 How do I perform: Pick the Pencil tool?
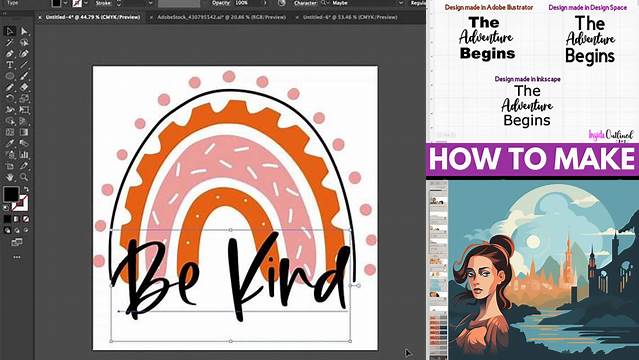point(10,87)
